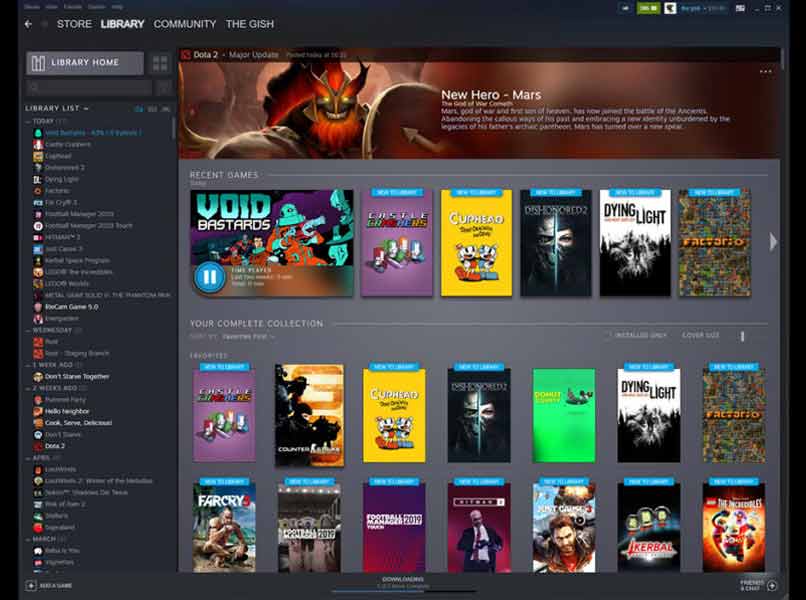Open the Sort By Favorites First dropdown
Viewport: 806px width, 600px height.
[248, 337]
